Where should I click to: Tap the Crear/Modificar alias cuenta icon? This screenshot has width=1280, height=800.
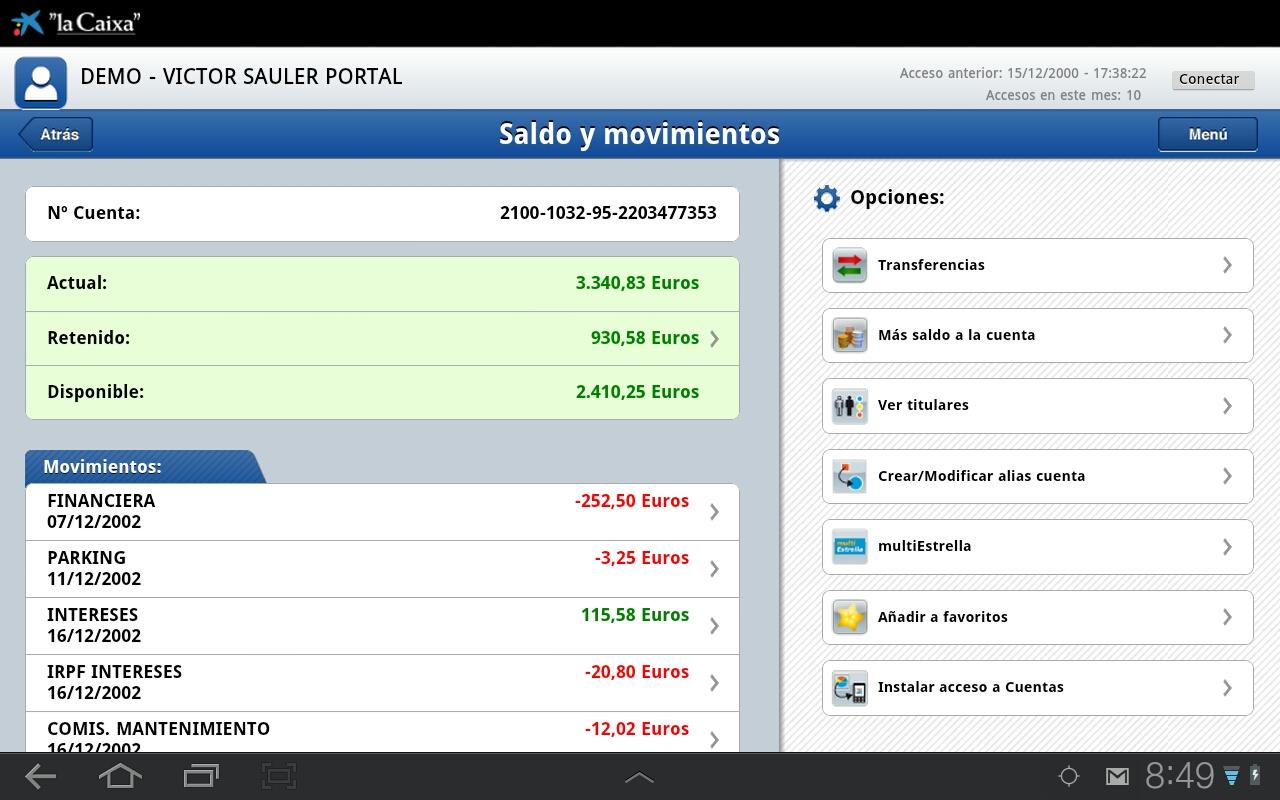pos(849,476)
